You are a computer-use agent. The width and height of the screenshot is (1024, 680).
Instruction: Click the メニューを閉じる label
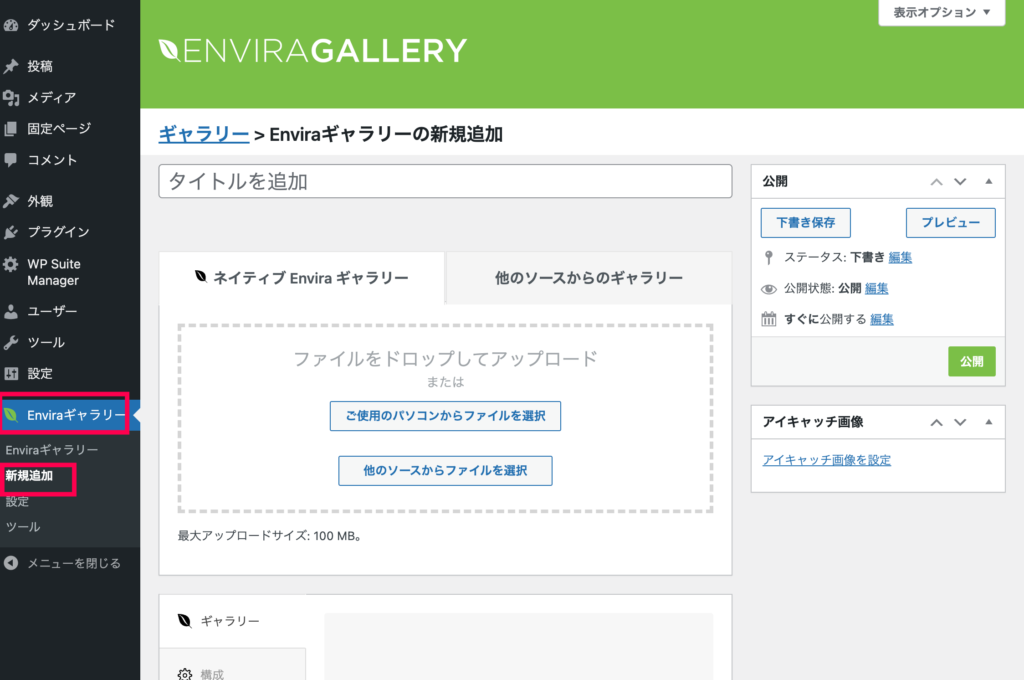(x=74, y=563)
